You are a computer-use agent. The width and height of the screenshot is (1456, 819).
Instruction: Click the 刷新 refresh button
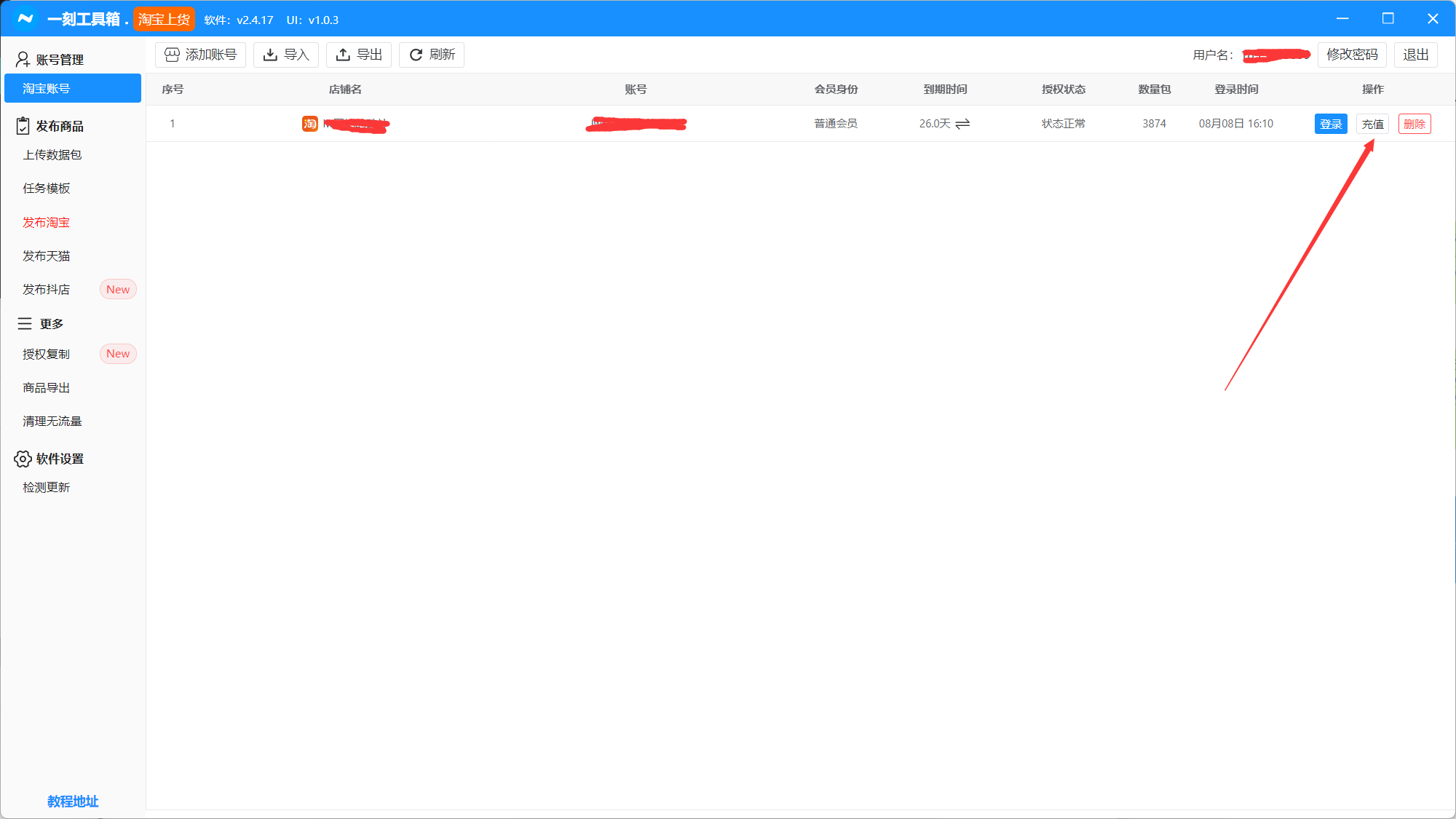coord(432,55)
